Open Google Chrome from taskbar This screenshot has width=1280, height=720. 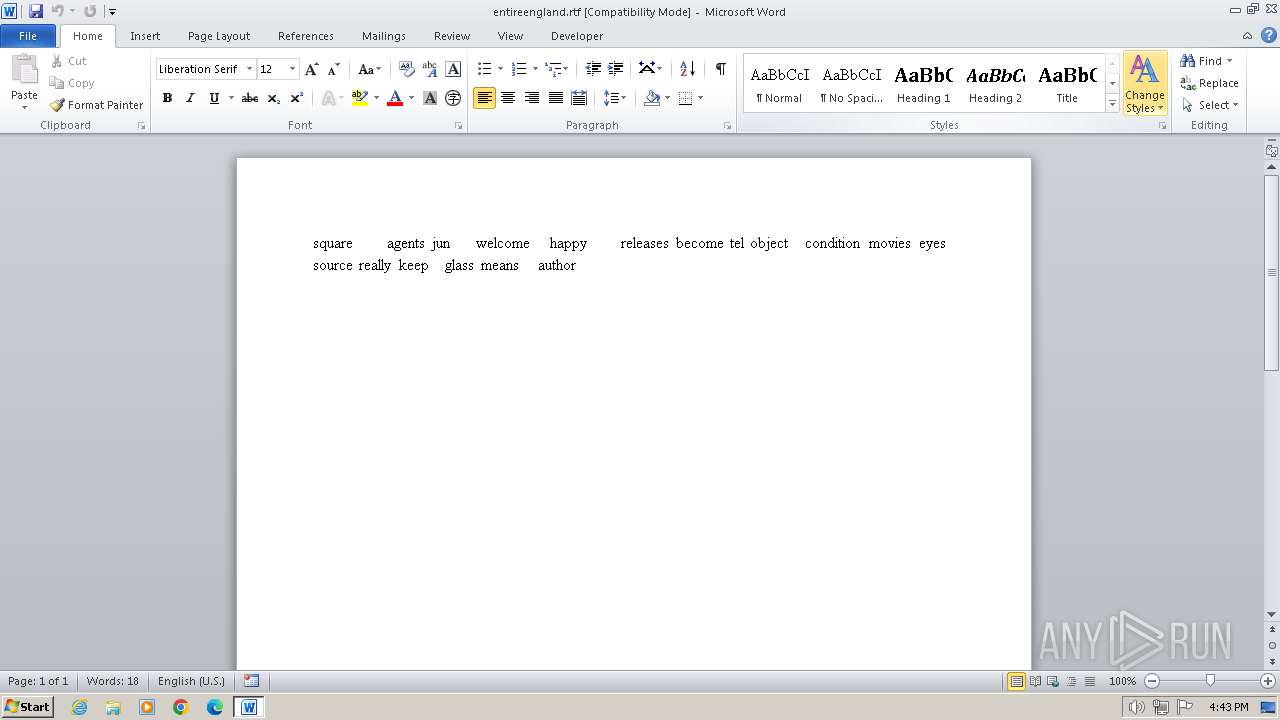(181, 707)
